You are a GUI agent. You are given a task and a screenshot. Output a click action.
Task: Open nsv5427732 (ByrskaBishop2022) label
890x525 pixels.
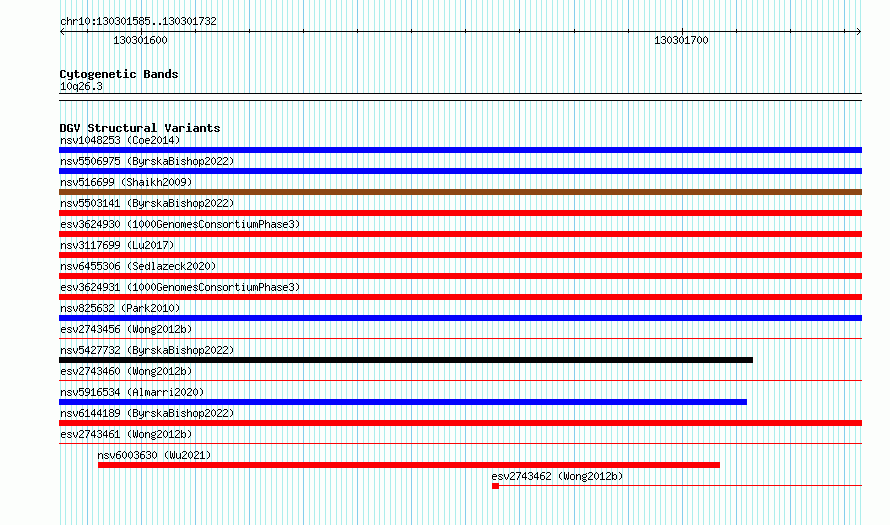(x=147, y=350)
